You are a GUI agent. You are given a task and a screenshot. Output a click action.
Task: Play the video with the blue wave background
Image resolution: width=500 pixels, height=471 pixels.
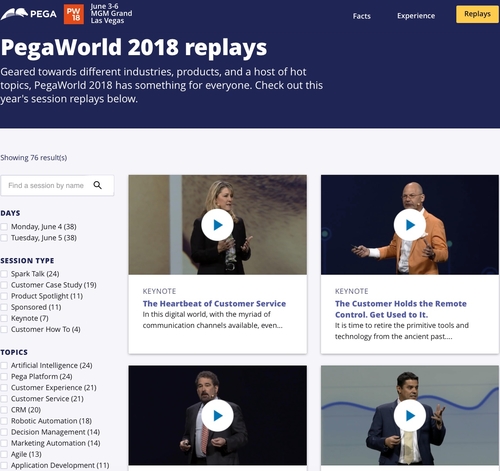tap(410, 415)
